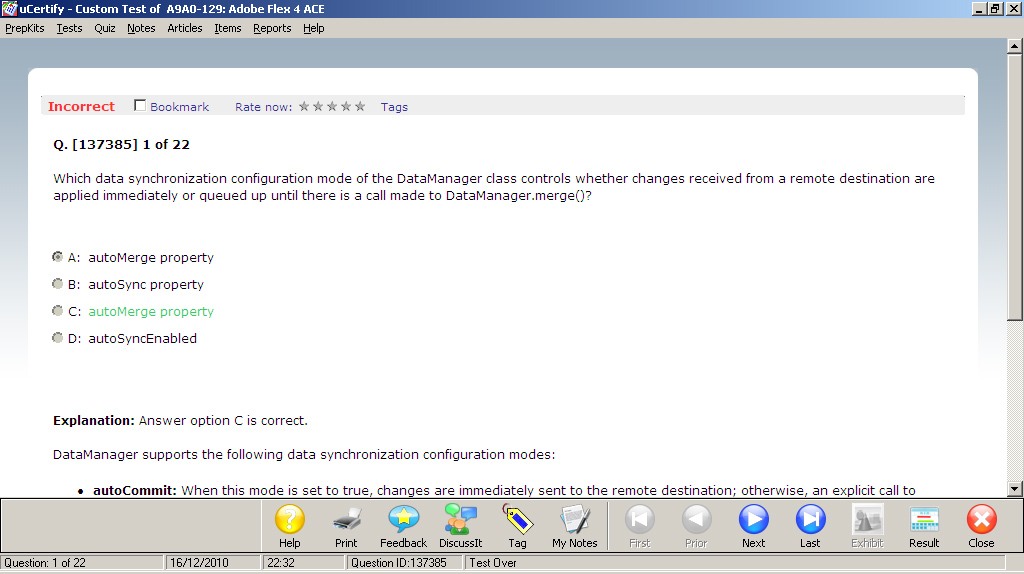Click the scrollbar down arrow
1024x574 pixels.
[x=1014, y=488]
